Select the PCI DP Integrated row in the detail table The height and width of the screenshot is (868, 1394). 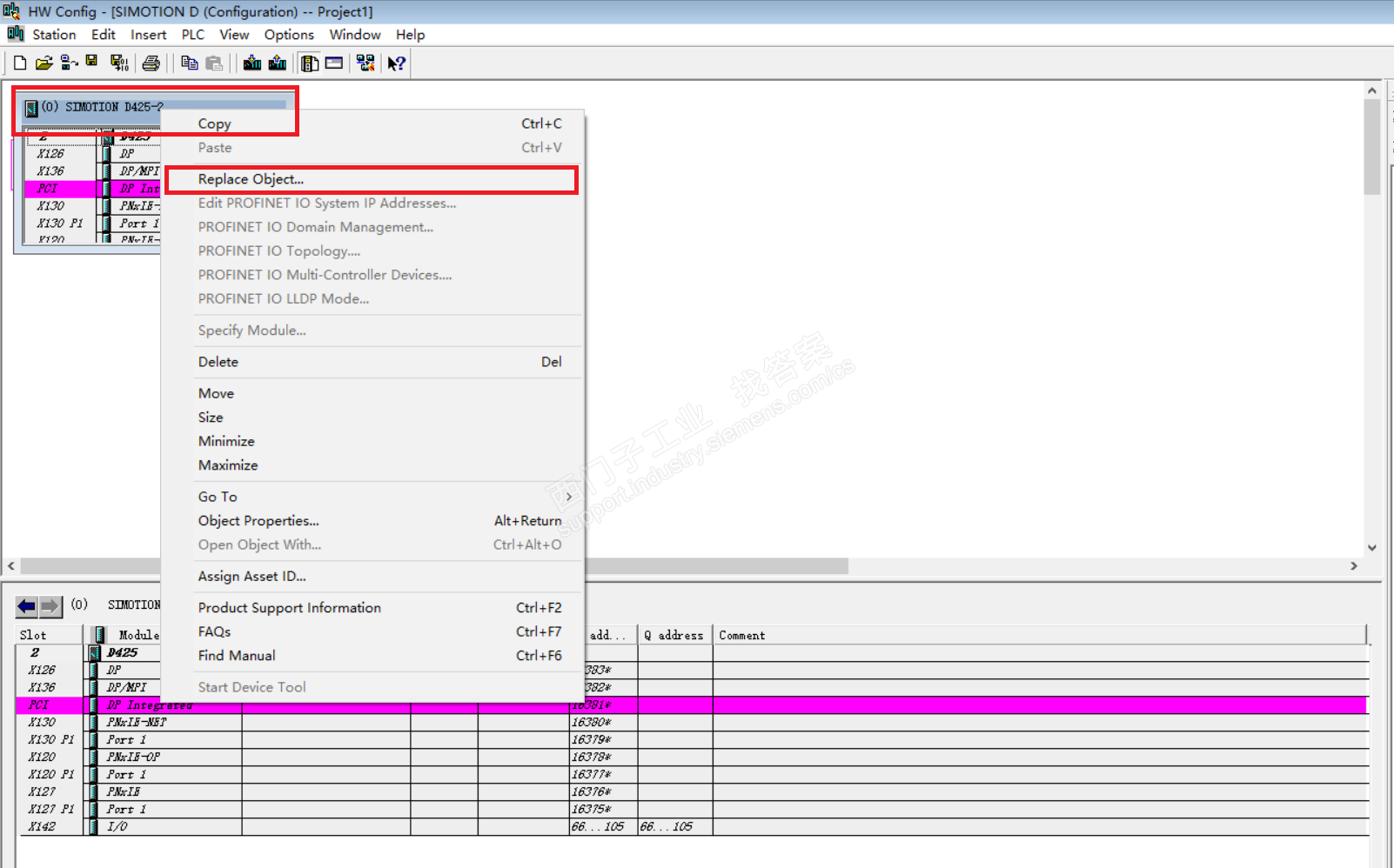coord(692,704)
